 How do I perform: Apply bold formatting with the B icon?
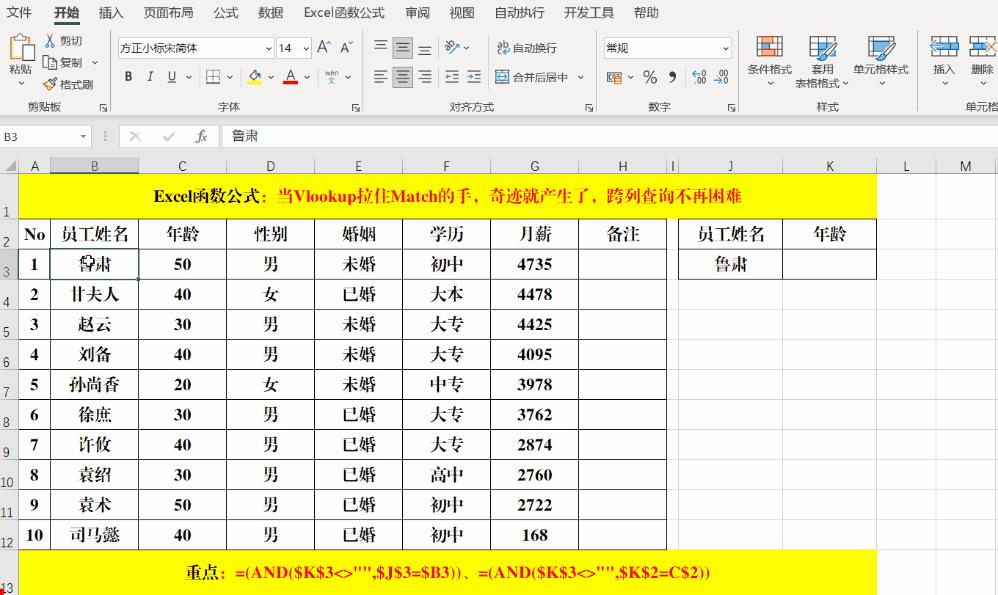[x=129, y=76]
